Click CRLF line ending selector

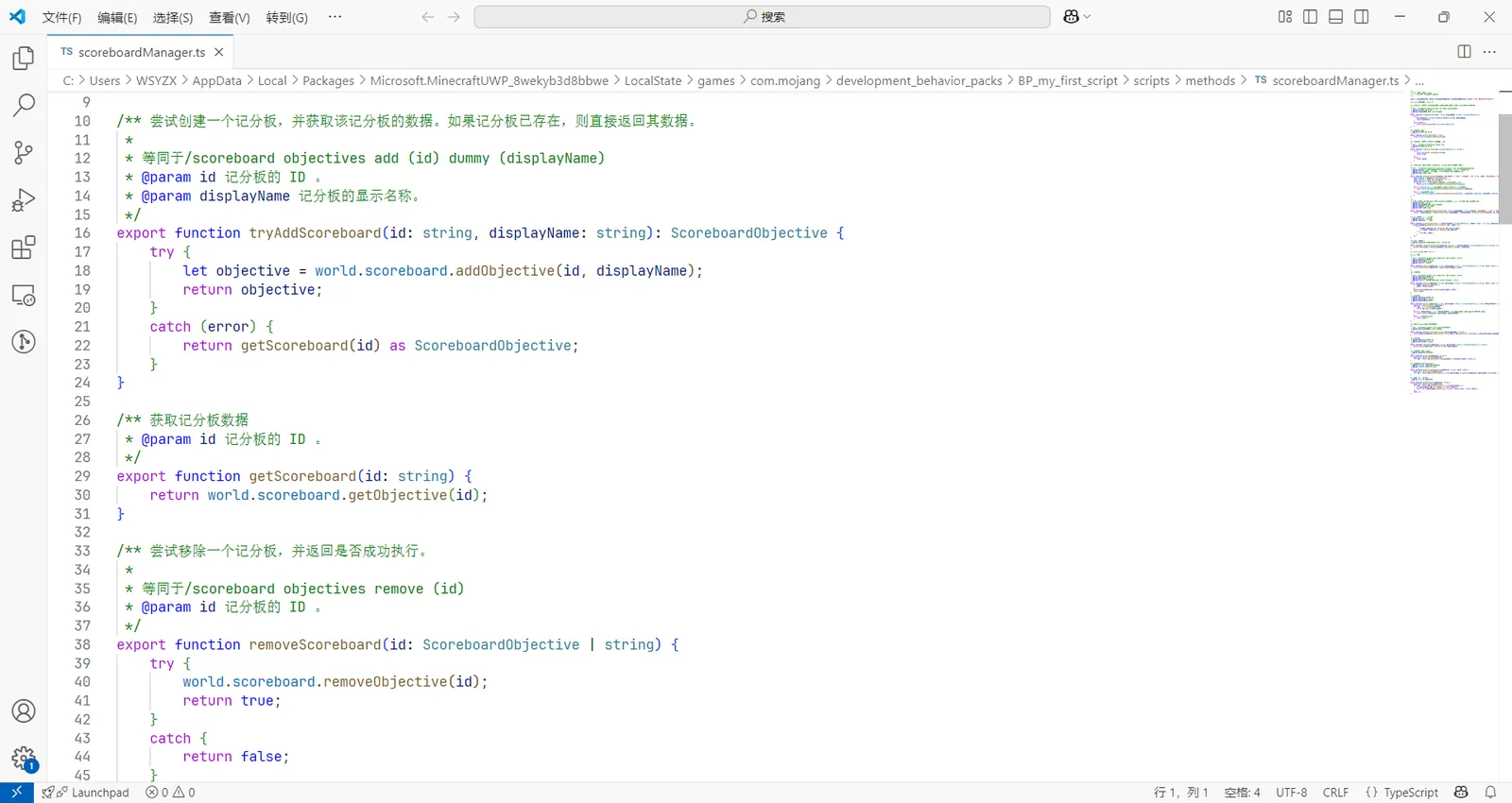[x=1335, y=793]
